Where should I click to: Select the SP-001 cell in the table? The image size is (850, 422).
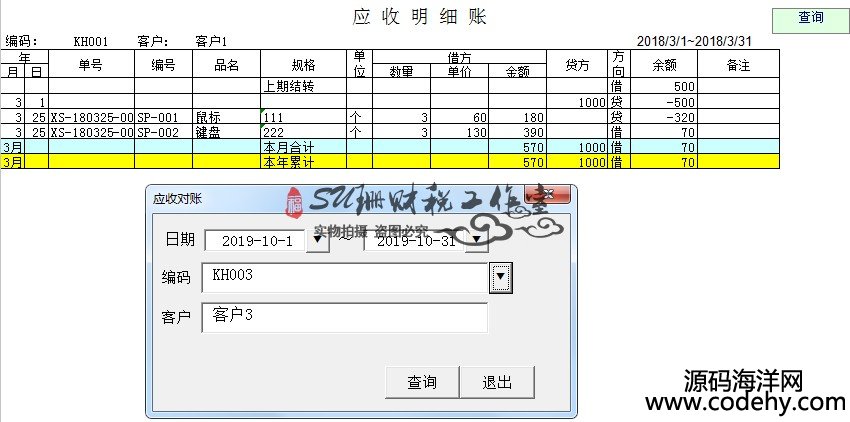click(x=163, y=117)
